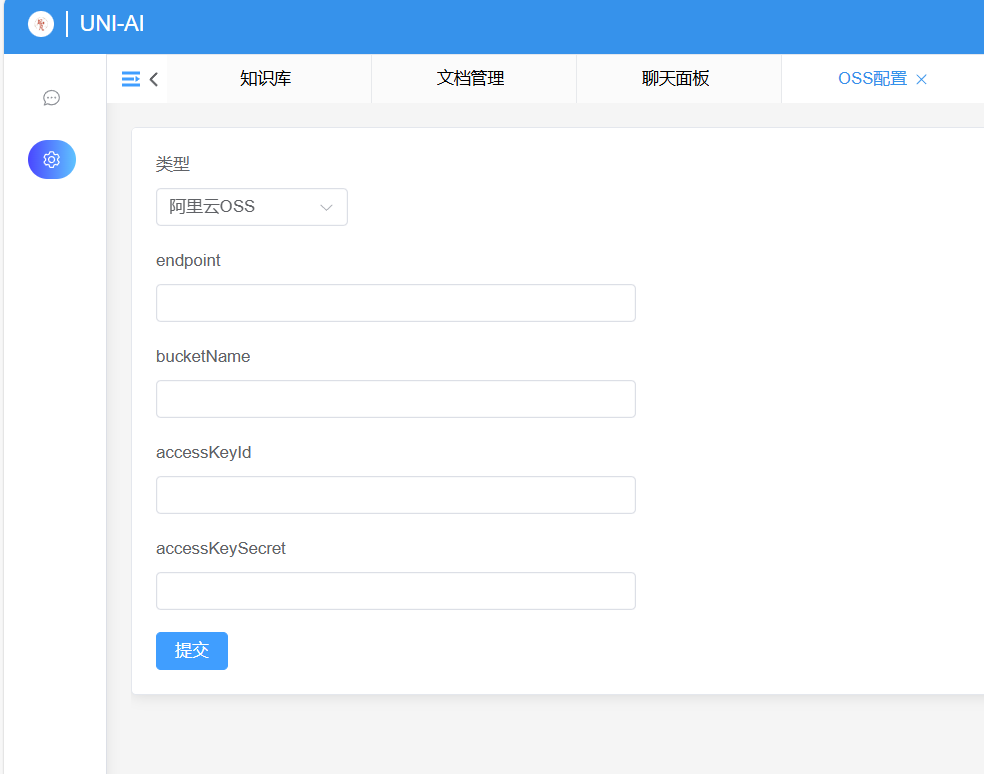Click the UNI-AI logo avatar in the header

point(40,23)
